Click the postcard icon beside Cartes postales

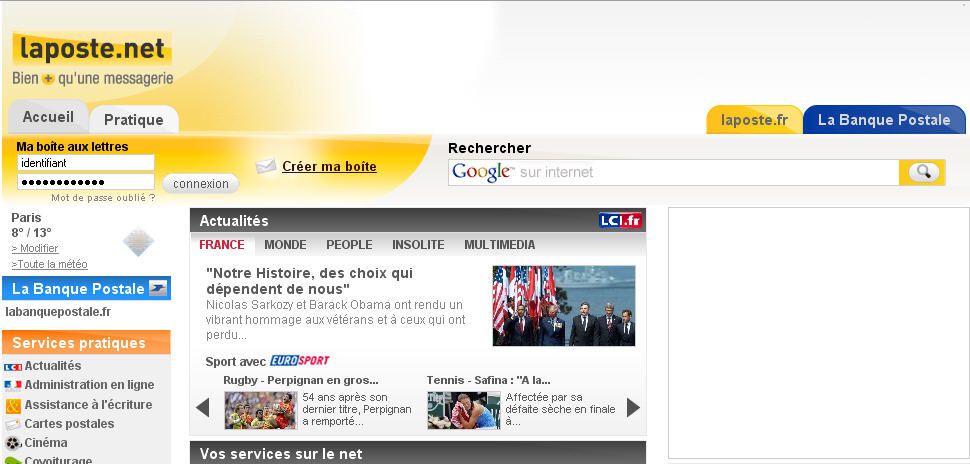click(x=12, y=424)
